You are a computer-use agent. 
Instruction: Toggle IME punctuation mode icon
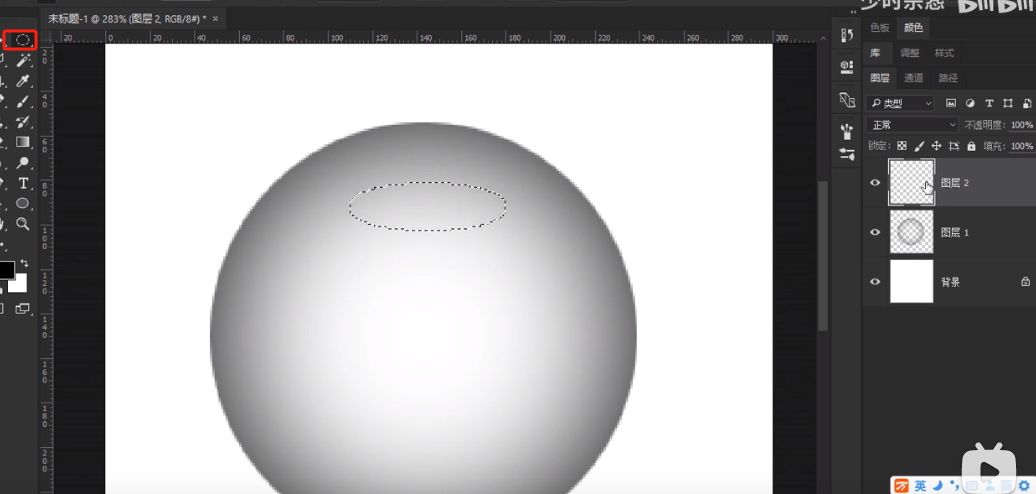coord(954,486)
